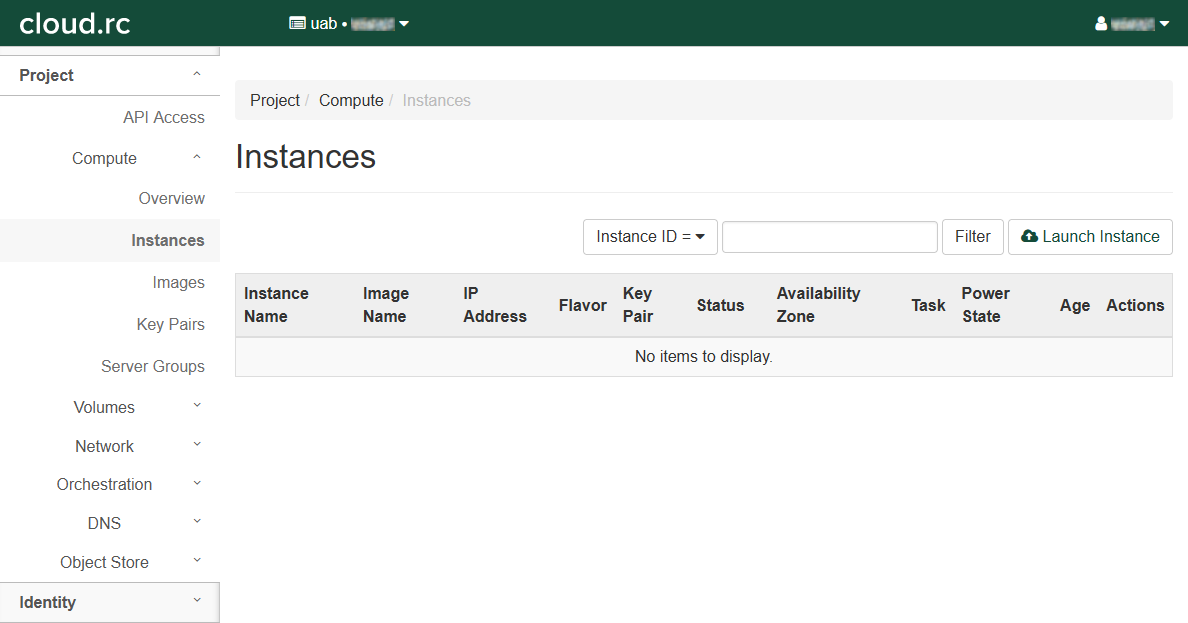The image size is (1188, 623).
Task: Click the cloud.rc logo
Action: coord(75,23)
